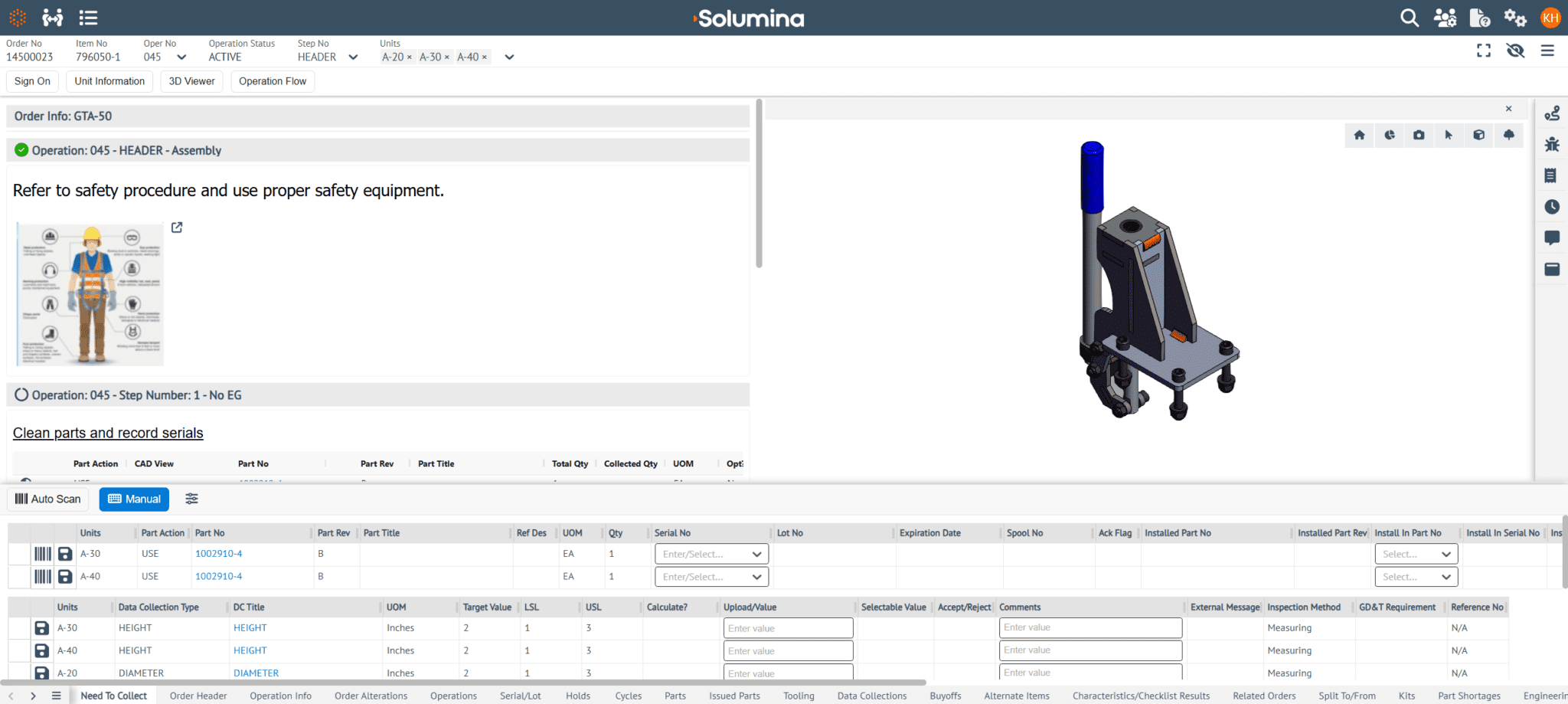
Task: Open the chat comments panel on right sidebar
Action: [1553, 238]
